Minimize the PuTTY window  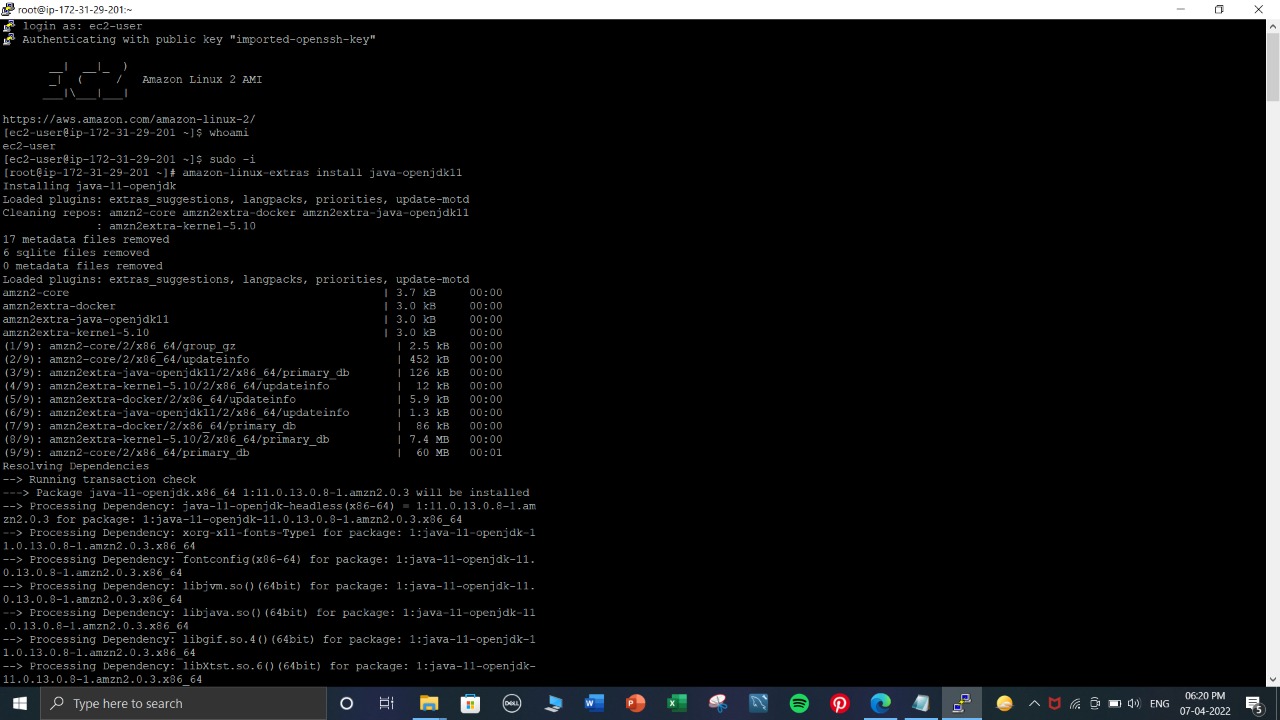click(x=1180, y=9)
